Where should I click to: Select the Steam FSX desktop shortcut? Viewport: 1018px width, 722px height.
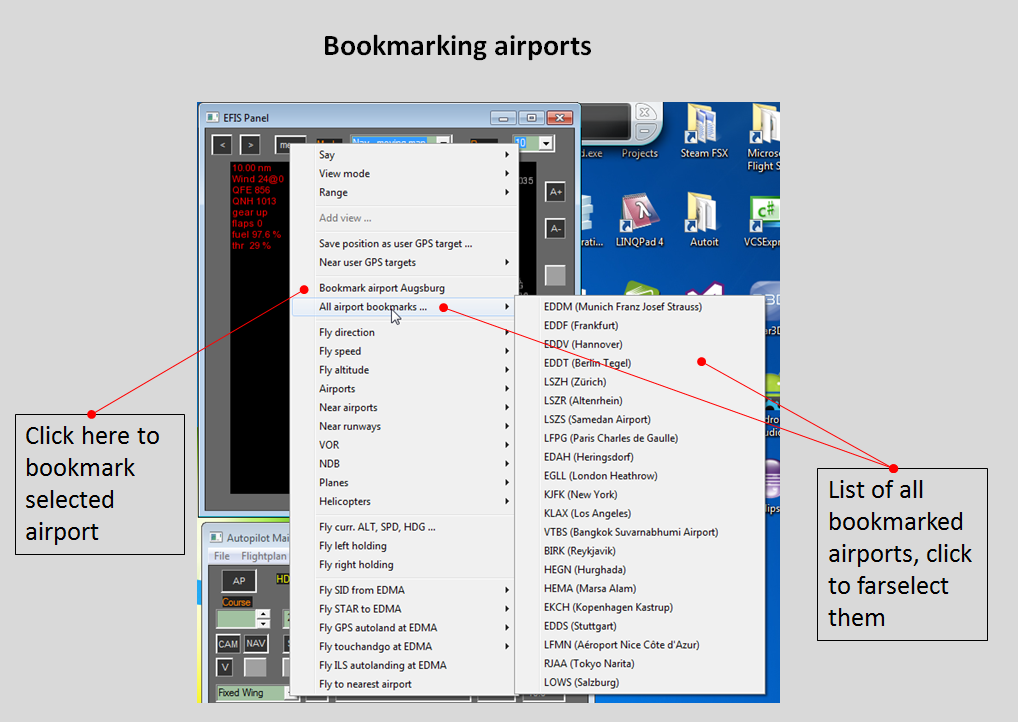(704, 132)
